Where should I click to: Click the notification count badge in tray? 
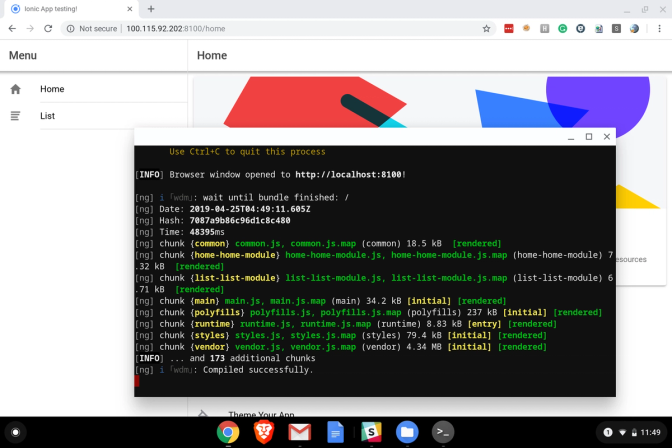pos(608,432)
